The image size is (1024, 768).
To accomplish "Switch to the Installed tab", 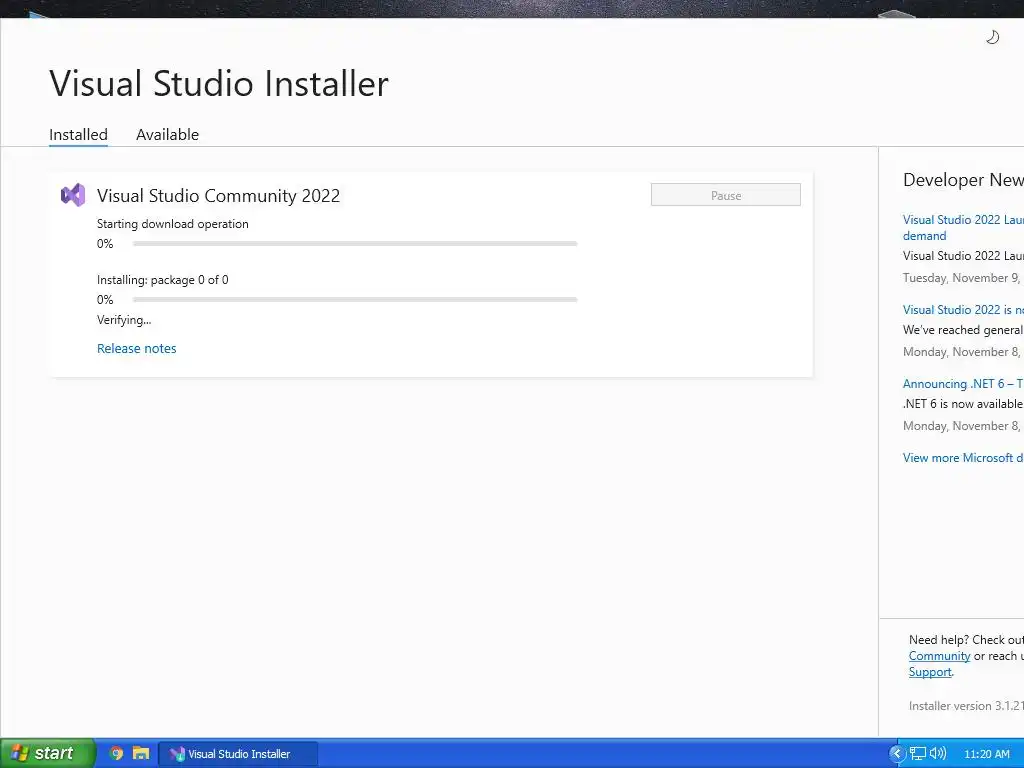I will pos(78,135).
